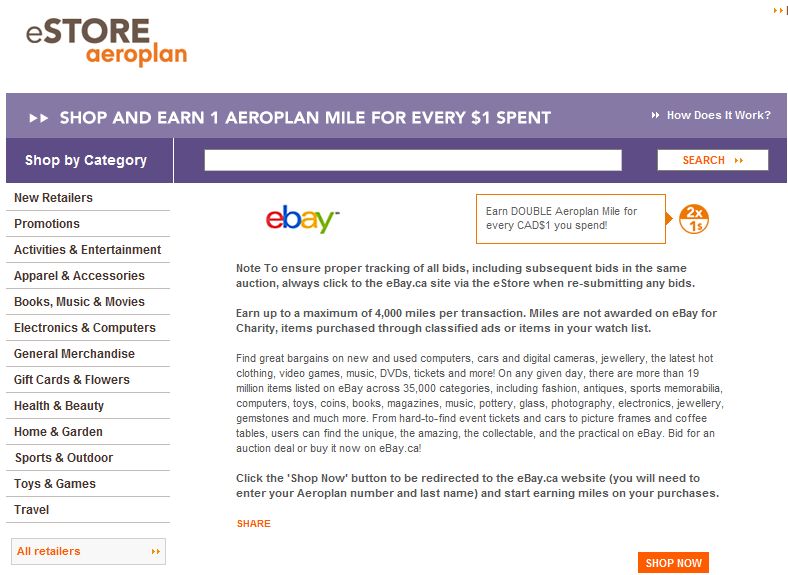Image resolution: width=788 pixels, height=575 pixels.
Task: Click the double-arrow icon before the Shop and Earn banner
Action: [x=38, y=118]
